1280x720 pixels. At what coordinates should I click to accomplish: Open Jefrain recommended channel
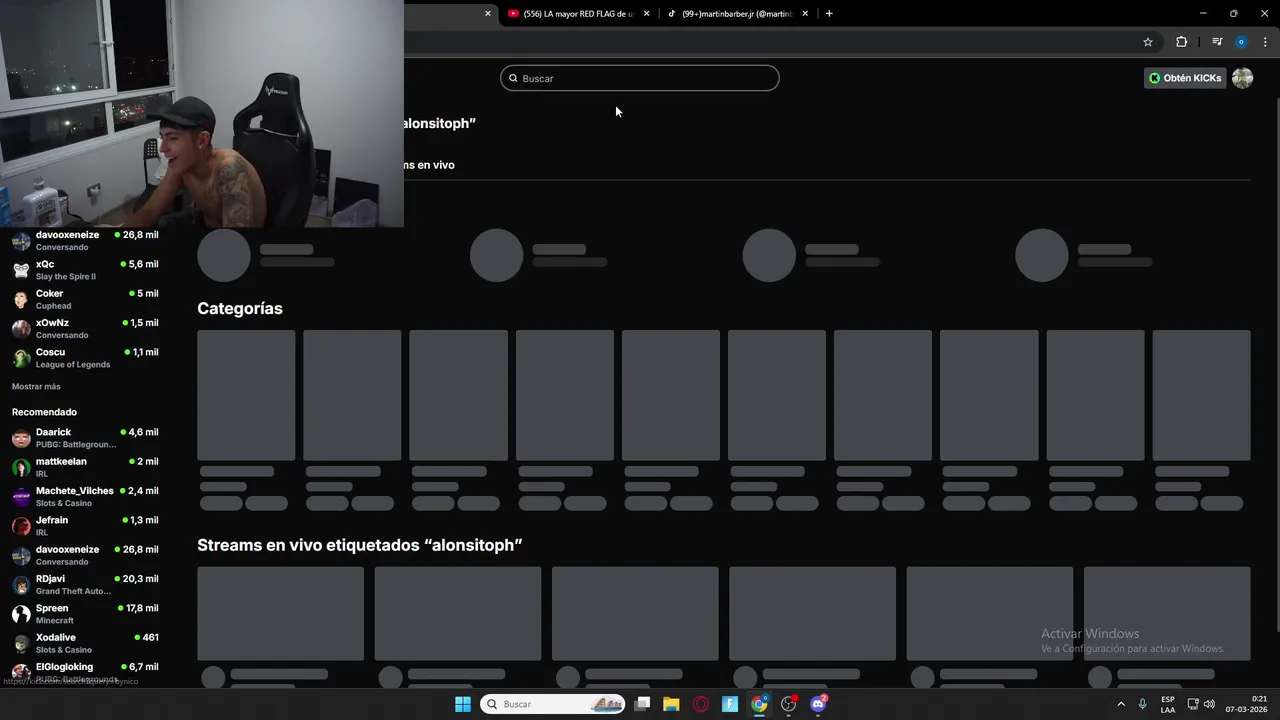[85, 526]
